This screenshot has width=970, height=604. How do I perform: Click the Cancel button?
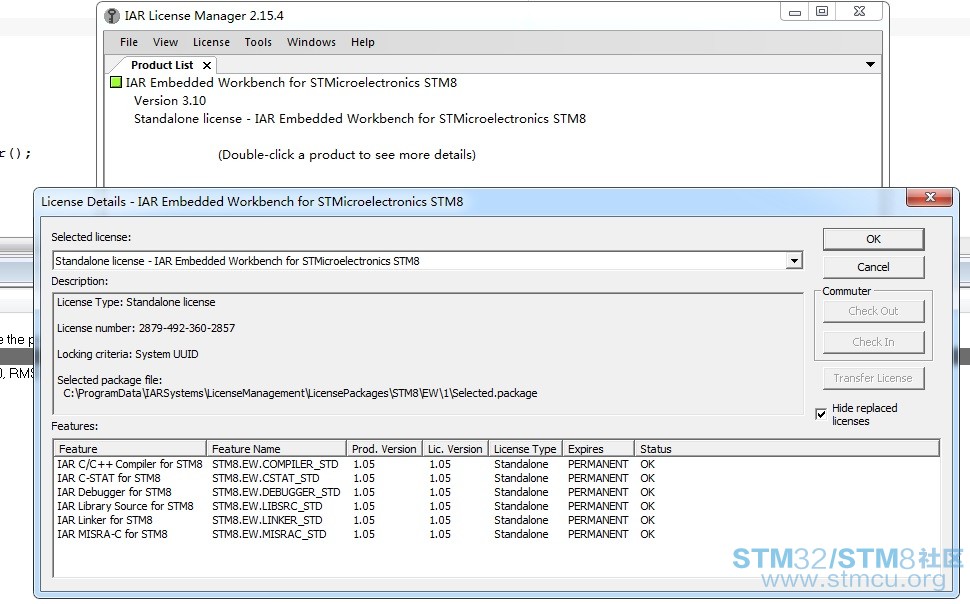pos(873,267)
